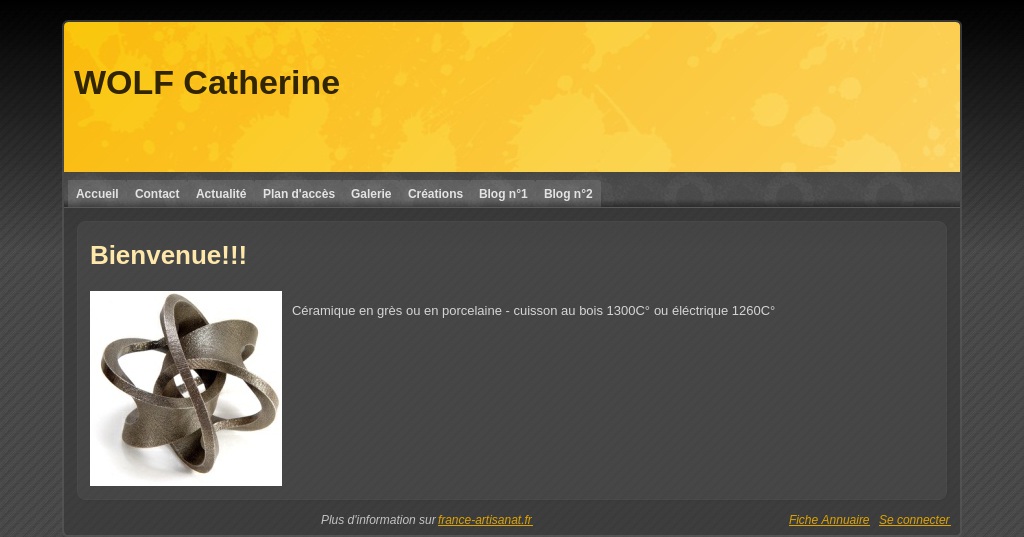Click the Plus d'information sur text

tap(377, 520)
